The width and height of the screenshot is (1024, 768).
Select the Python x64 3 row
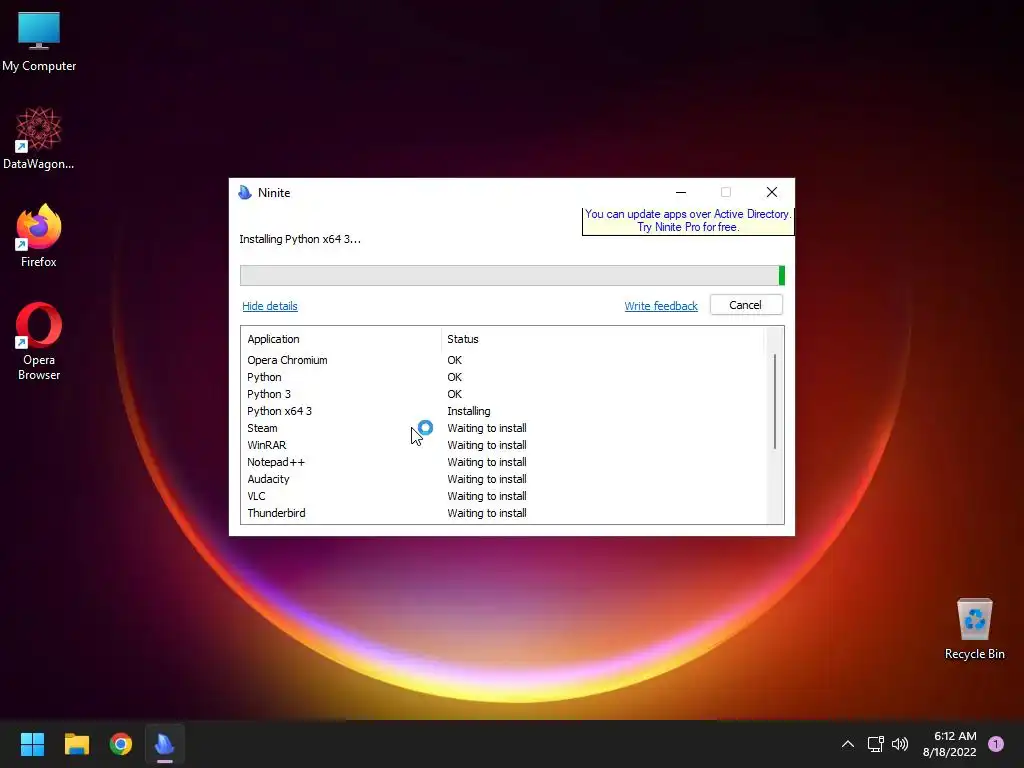pyautogui.click(x=503, y=411)
